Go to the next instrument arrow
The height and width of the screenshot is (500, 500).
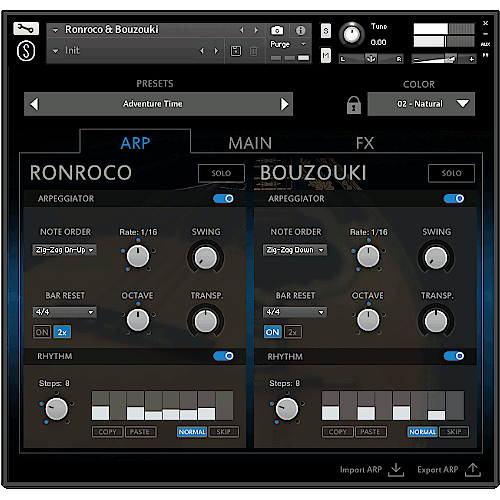pyautogui.click(x=256, y=30)
